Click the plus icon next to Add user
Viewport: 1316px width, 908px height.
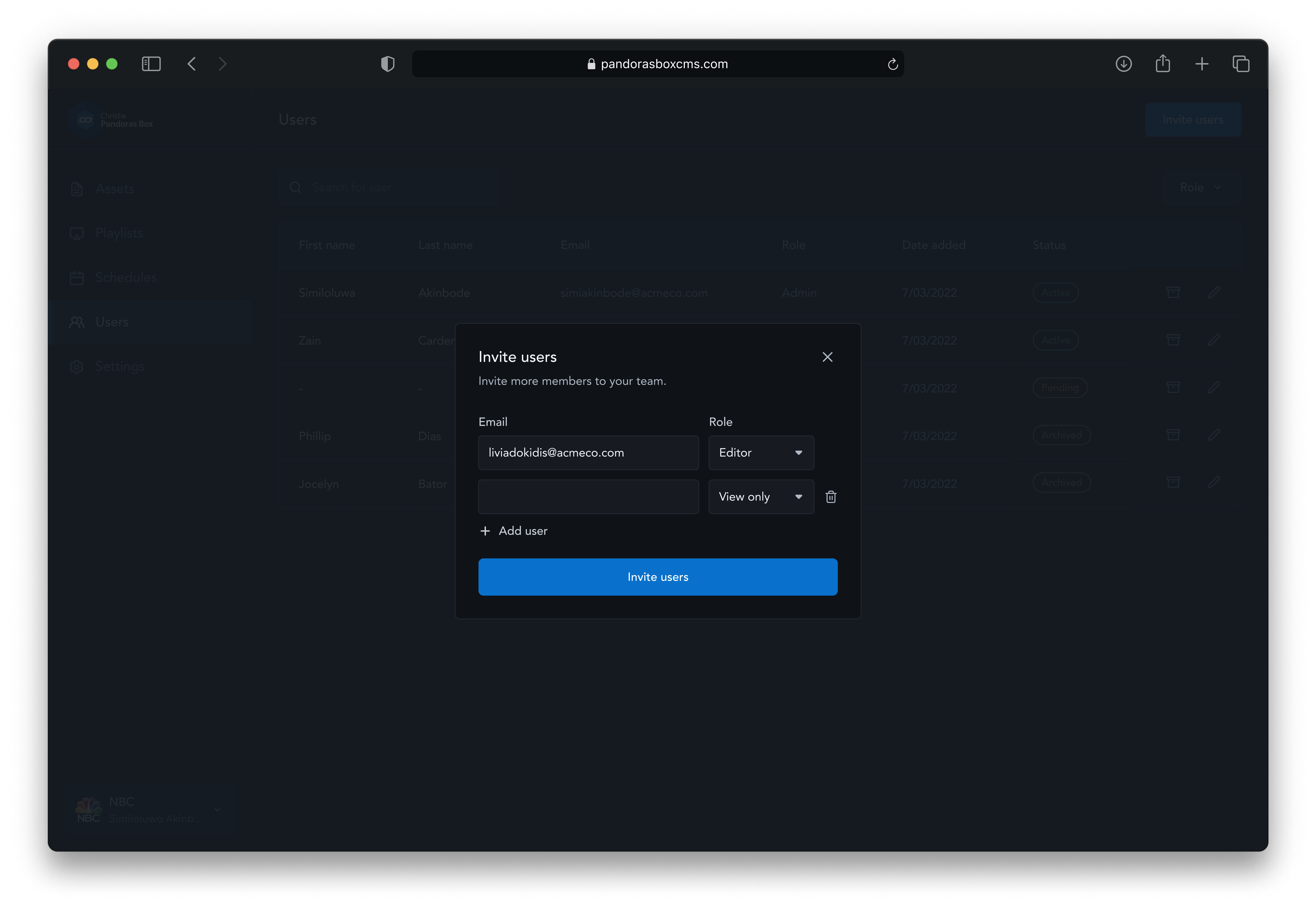(485, 531)
